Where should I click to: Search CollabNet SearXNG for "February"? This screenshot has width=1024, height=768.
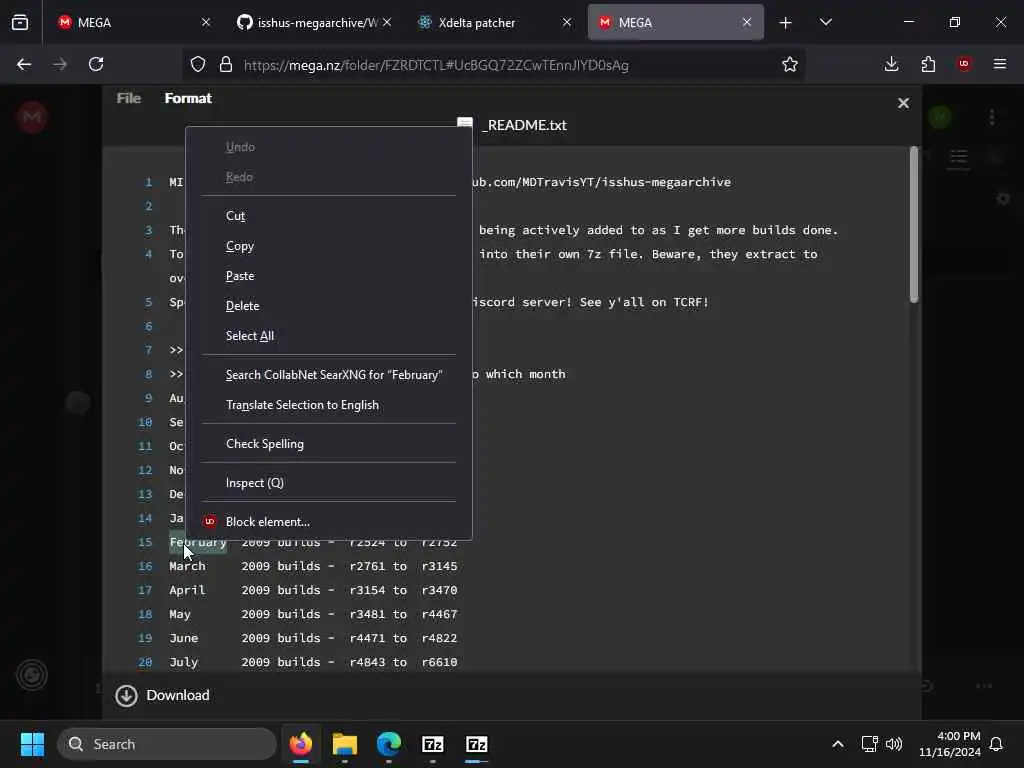(328, 375)
